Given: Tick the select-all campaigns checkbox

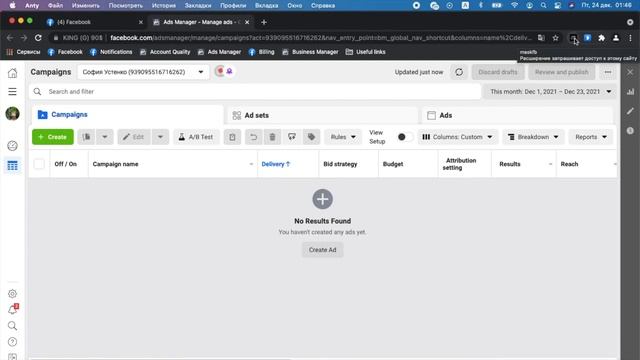Looking at the screenshot, I should coord(39,164).
